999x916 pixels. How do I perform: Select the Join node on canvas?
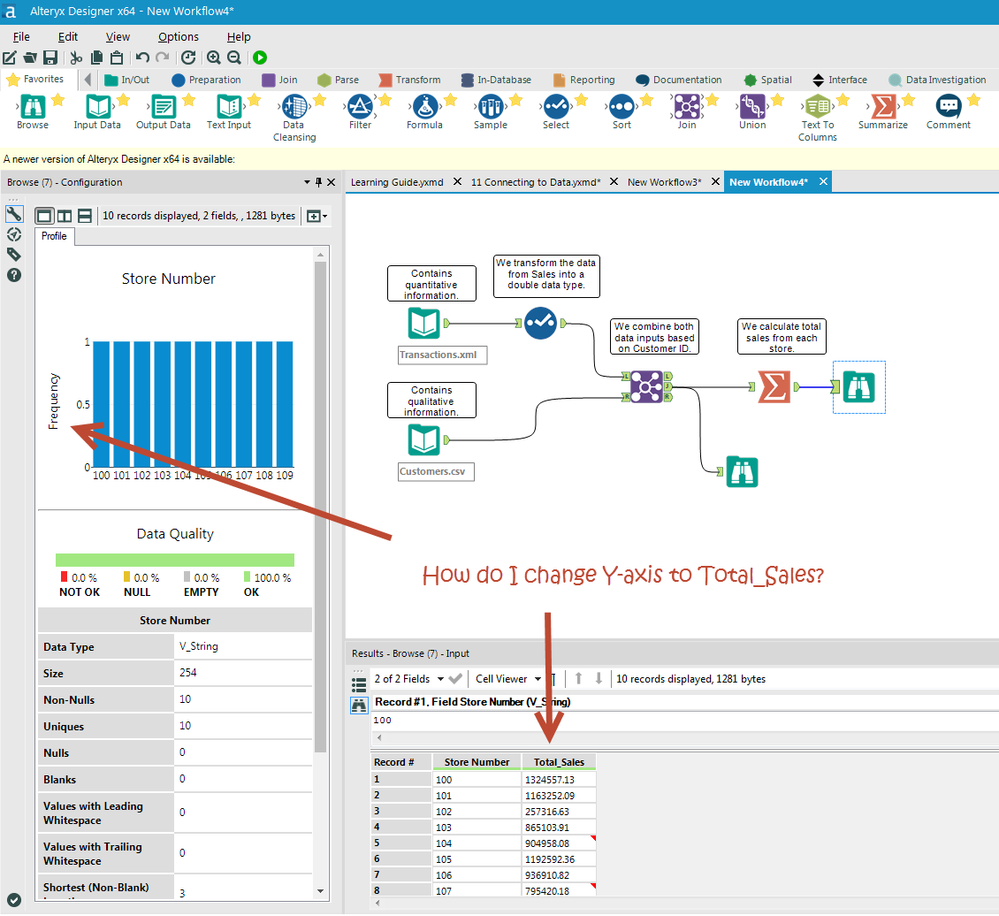coord(647,387)
